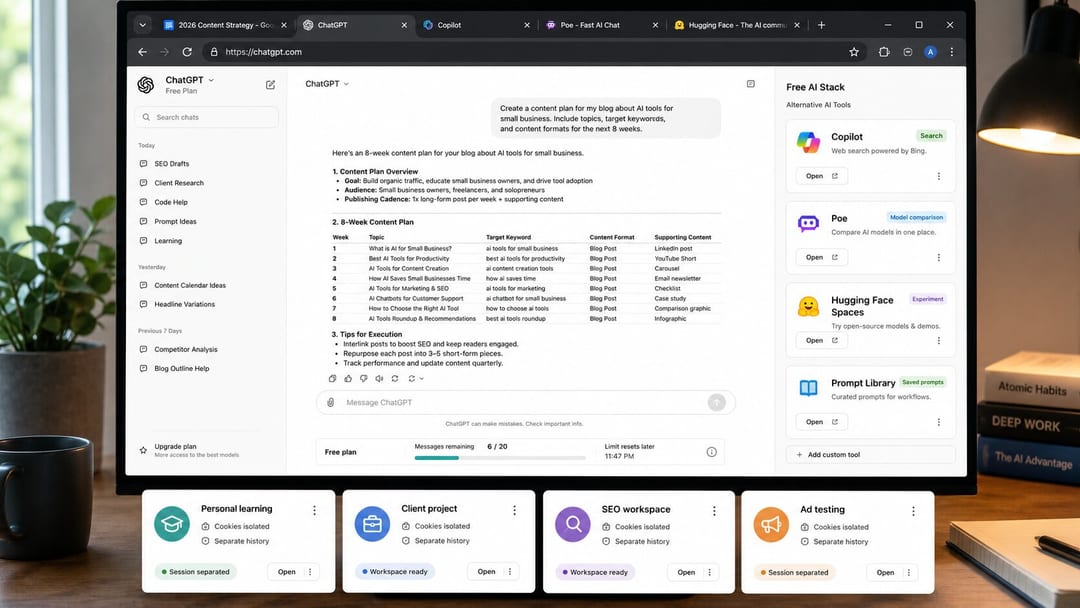Click the Message ChatGPT input box
Viewport: 1080px width, 608px height.
coord(526,402)
